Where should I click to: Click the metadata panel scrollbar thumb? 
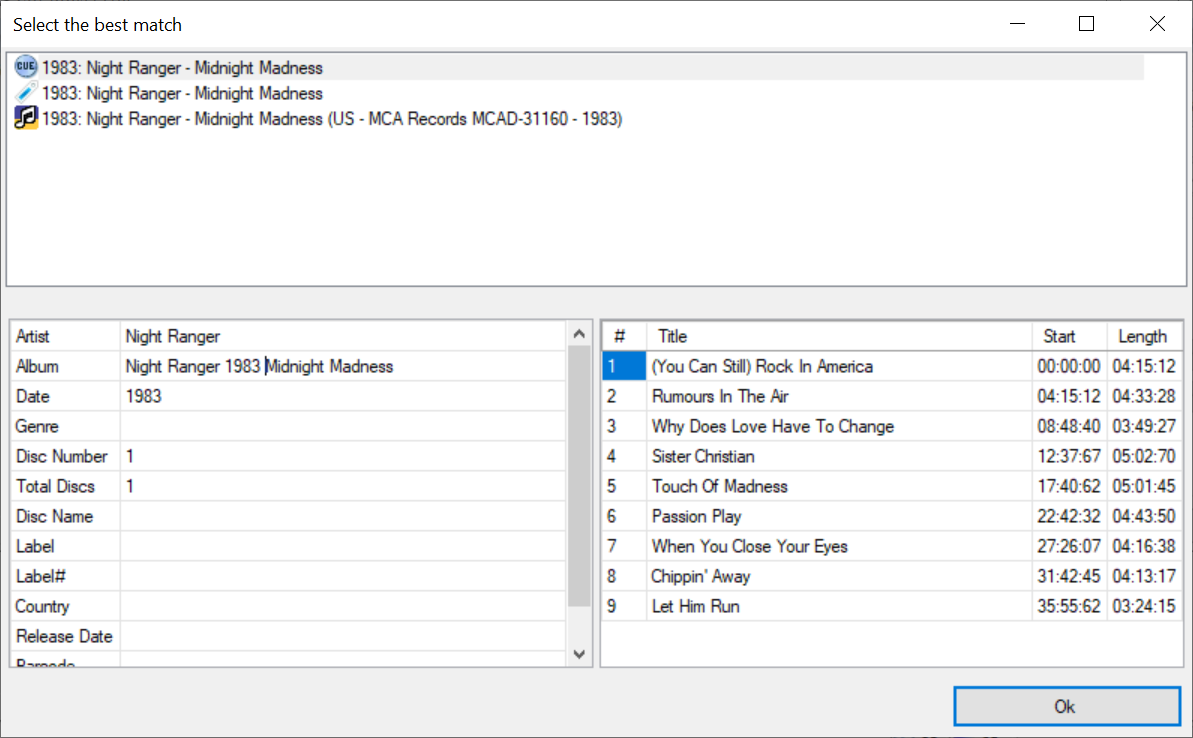tap(579, 476)
